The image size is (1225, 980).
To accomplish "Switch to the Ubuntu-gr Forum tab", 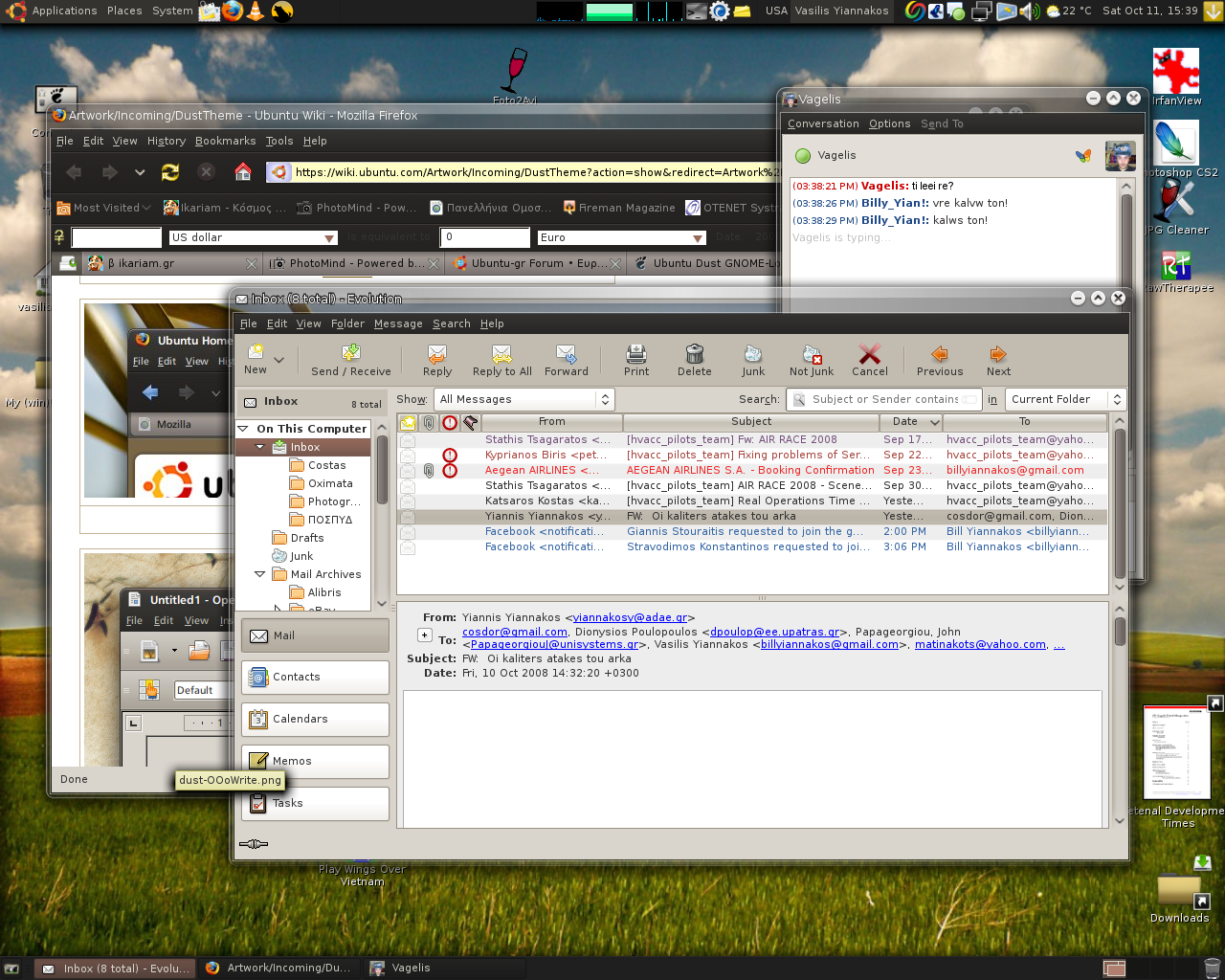I will click(535, 263).
